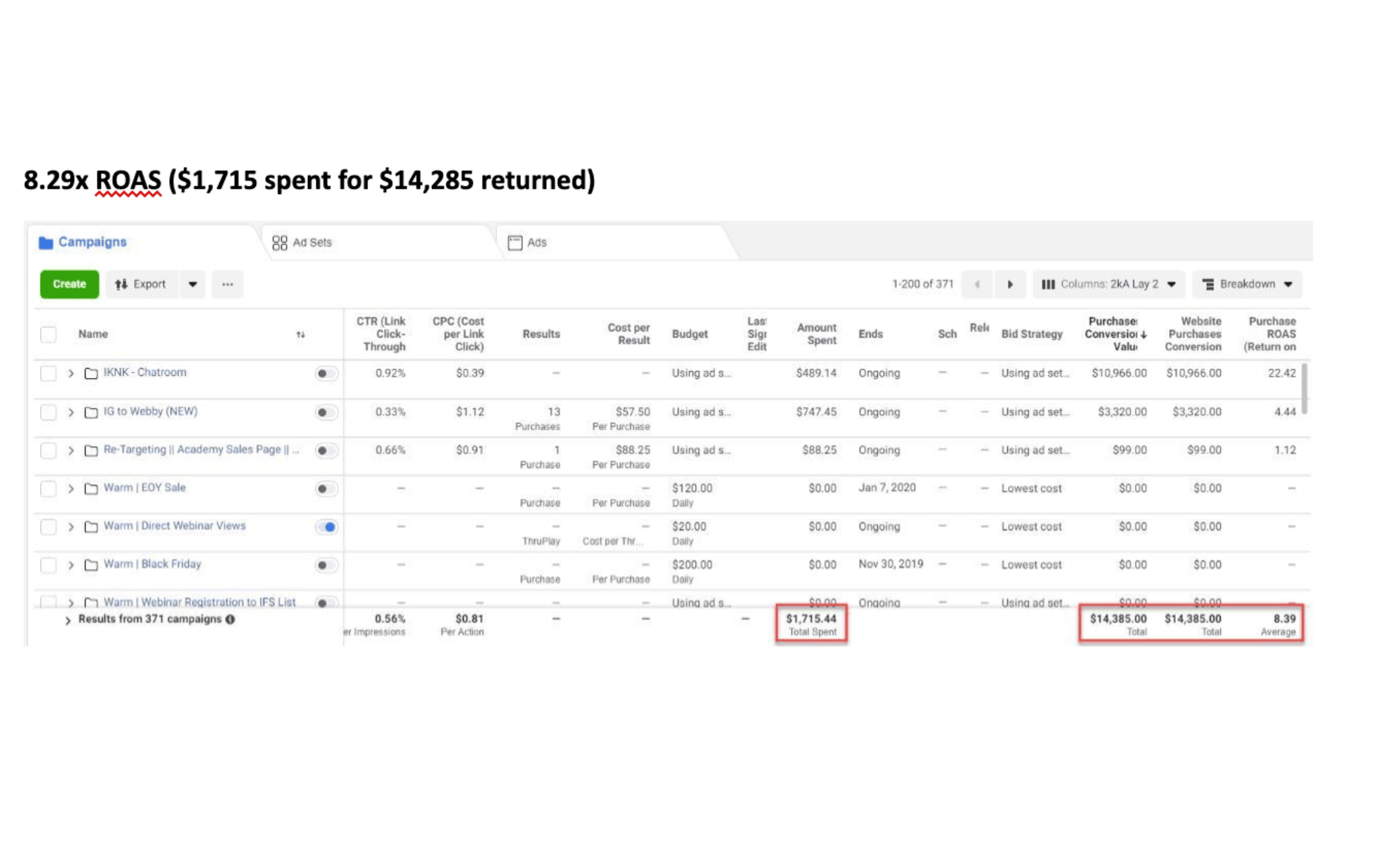Sort by Name column arrows icon
The height and width of the screenshot is (868, 1380).
[x=301, y=334]
